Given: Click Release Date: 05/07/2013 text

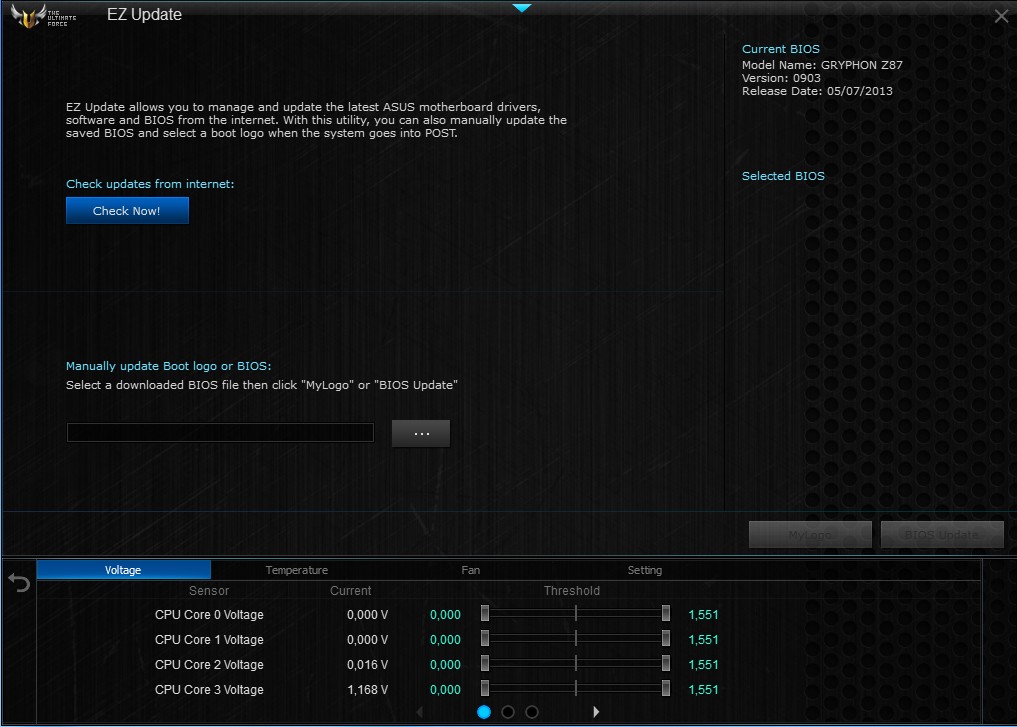Looking at the screenshot, I should click(x=817, y=91).
